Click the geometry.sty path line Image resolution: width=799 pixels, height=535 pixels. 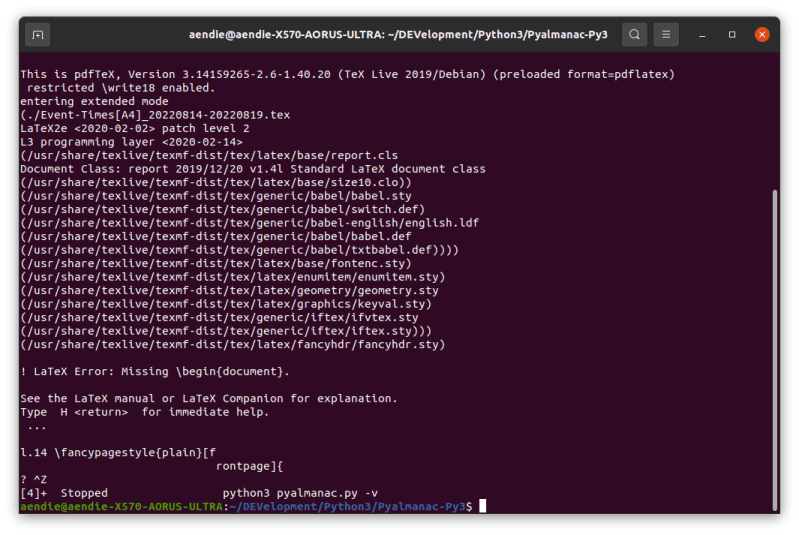[229, 290]
